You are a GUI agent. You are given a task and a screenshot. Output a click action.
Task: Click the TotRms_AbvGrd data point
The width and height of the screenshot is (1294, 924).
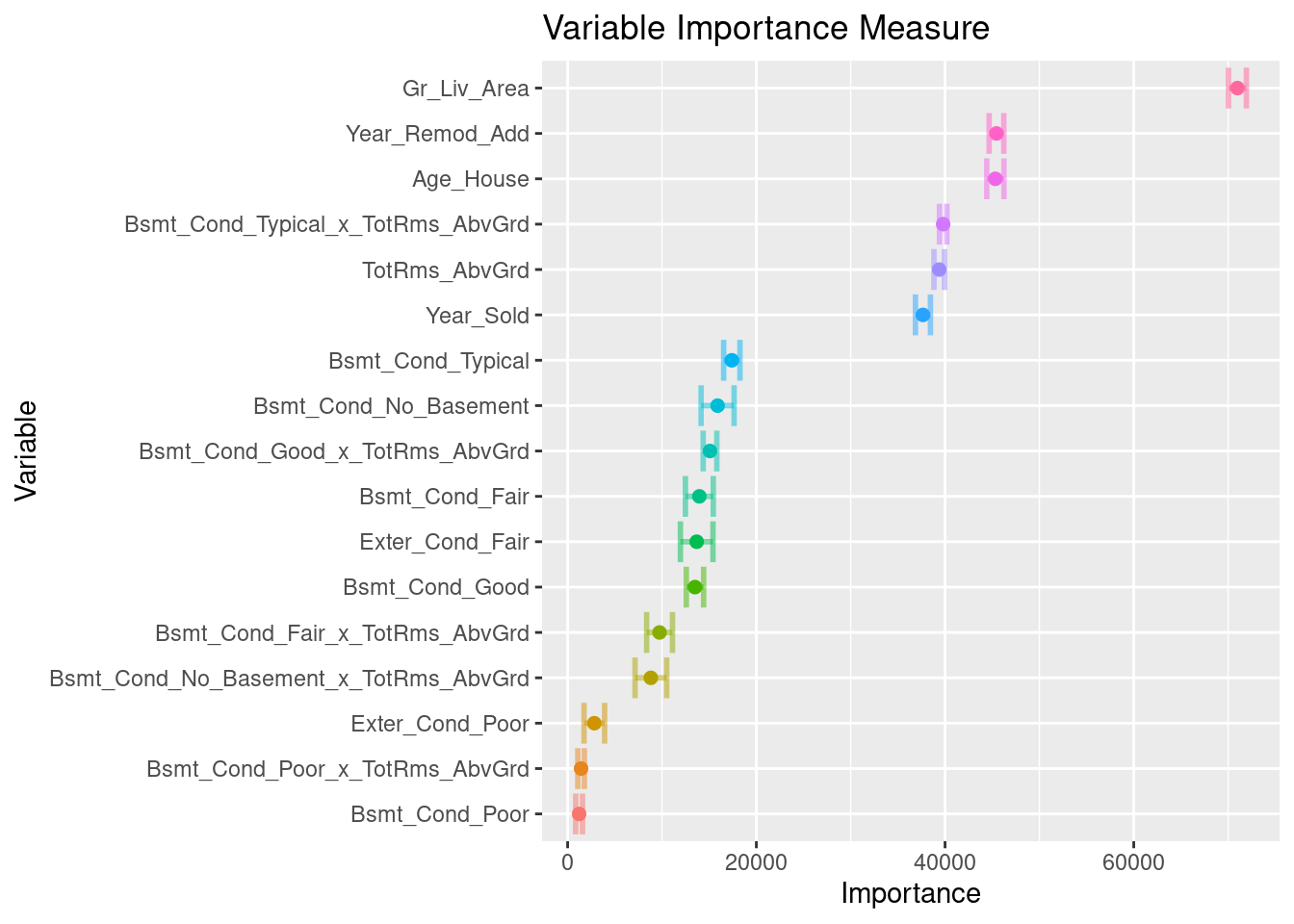[x=939, y=269]
